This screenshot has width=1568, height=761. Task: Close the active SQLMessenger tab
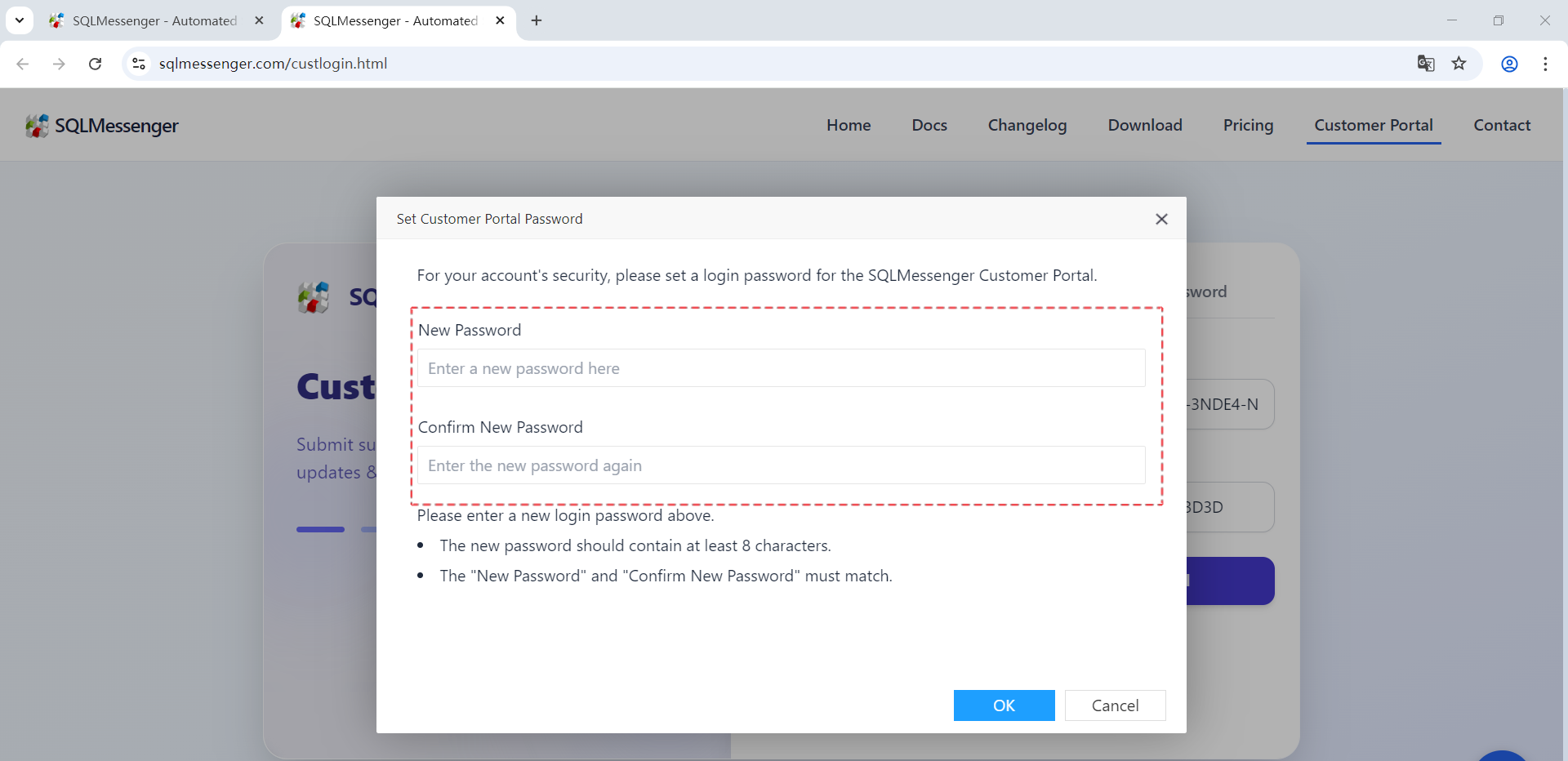(x=500, y=20)
